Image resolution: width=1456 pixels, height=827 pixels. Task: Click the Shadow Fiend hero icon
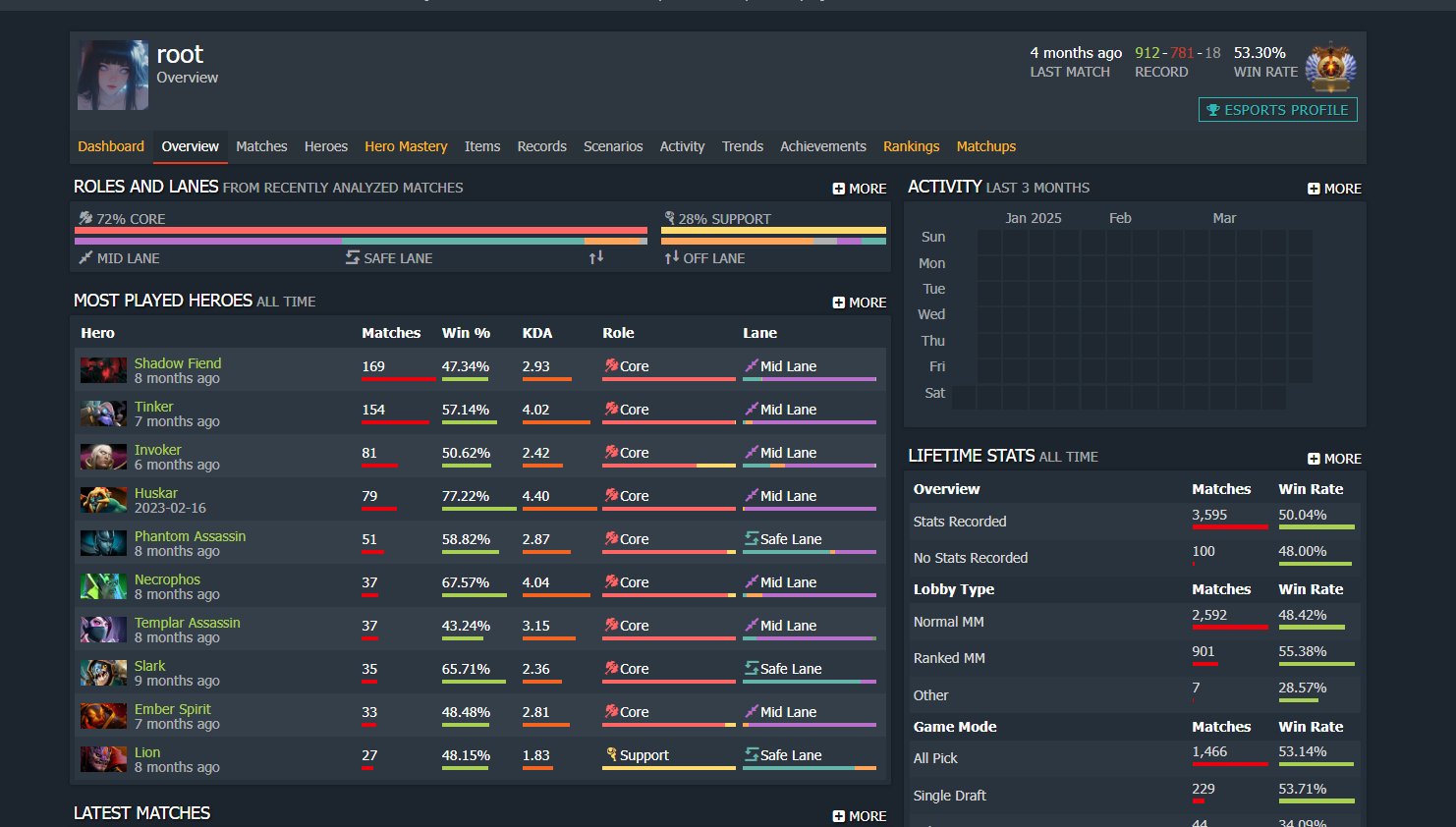tap(103, 371)
